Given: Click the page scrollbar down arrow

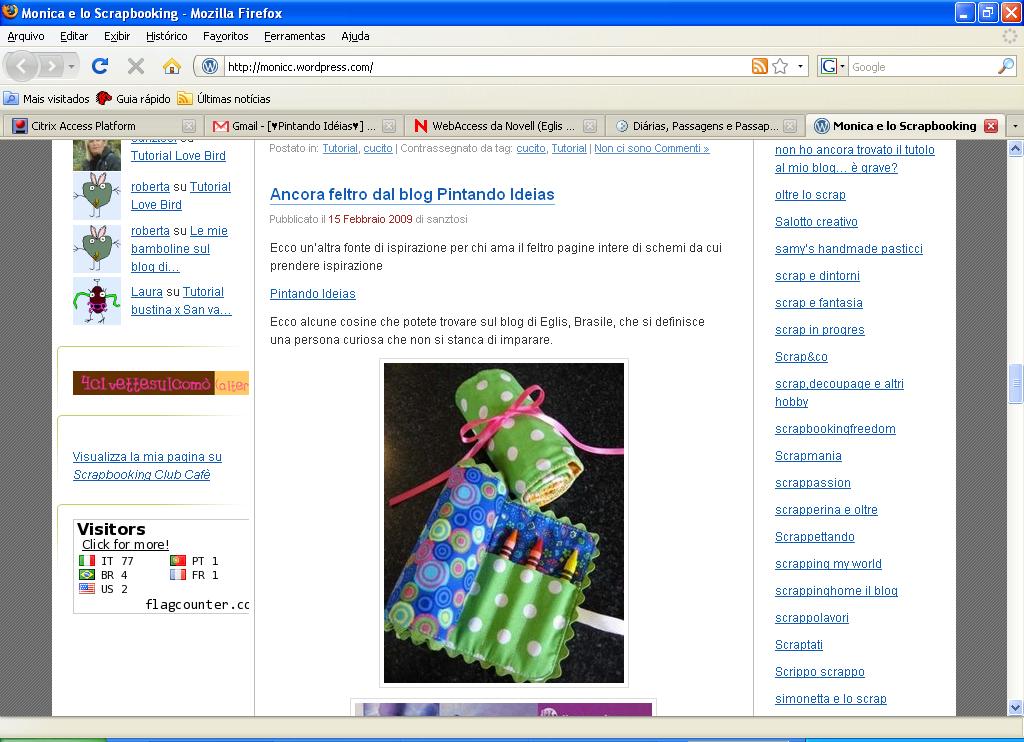Looking at the screenshot, I should point(1016,707).
